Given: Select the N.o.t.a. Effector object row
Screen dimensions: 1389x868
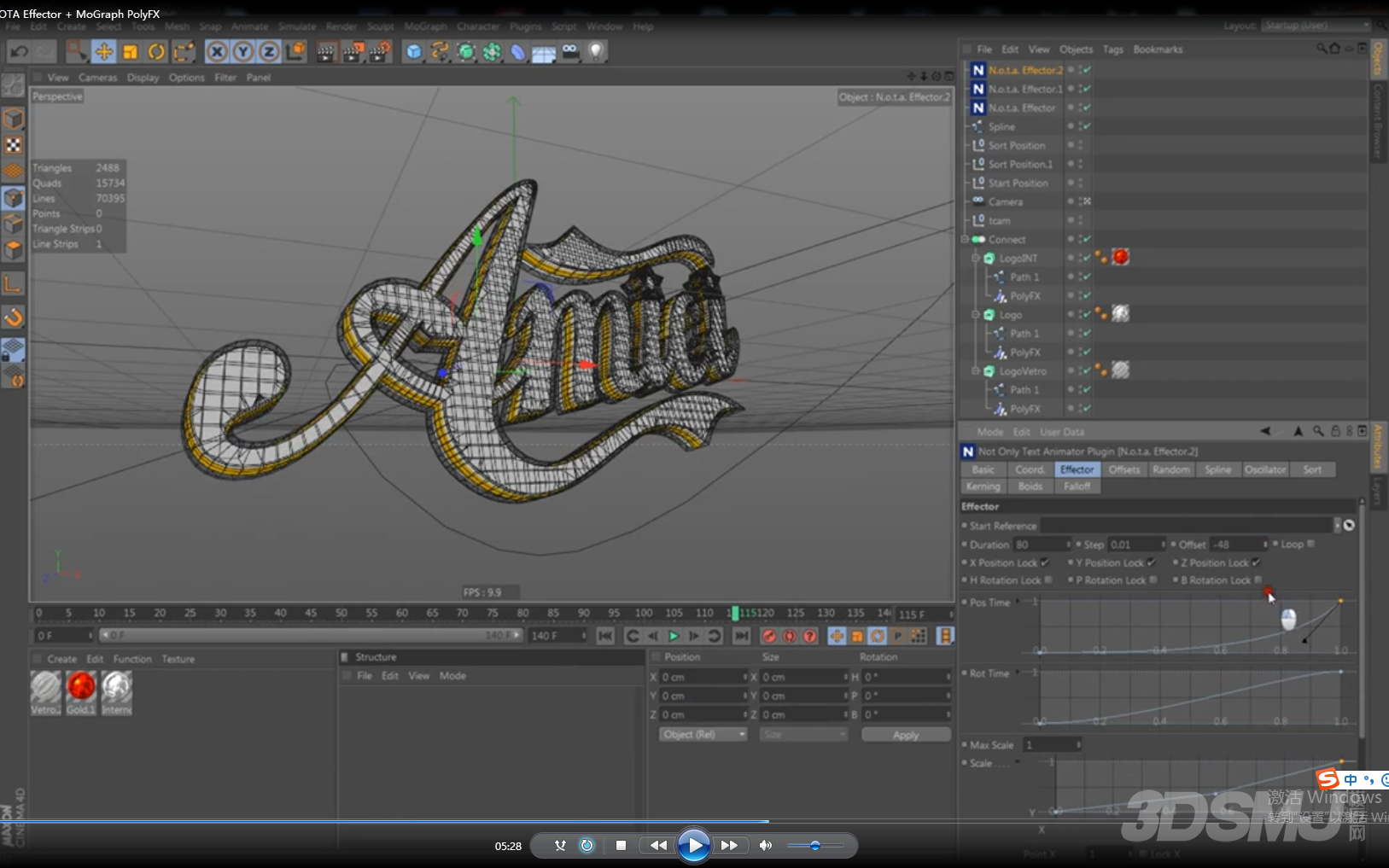Looking at the screenshot, I should (1021, 108).
